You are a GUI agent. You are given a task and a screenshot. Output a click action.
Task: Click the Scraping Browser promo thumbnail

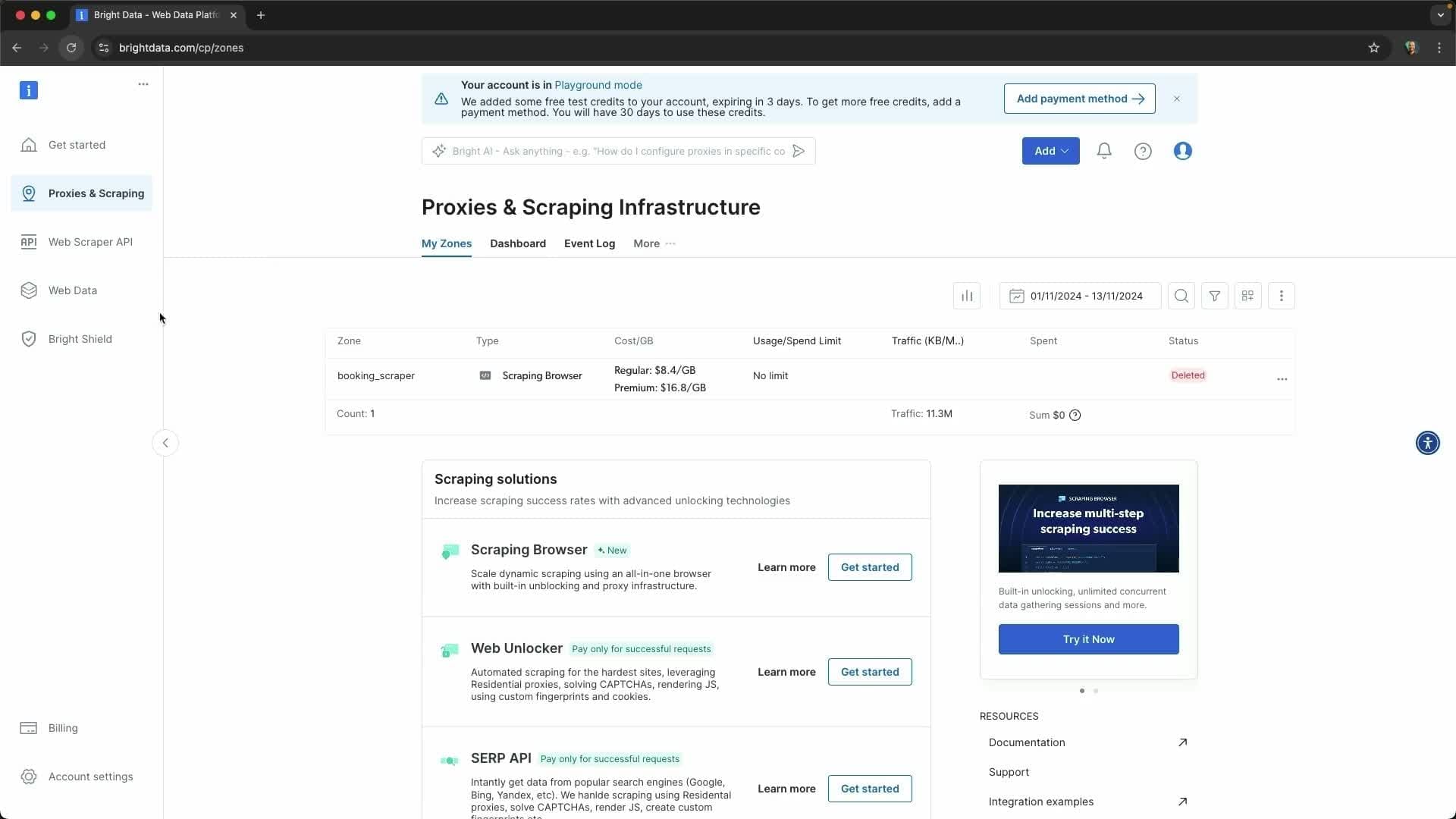click(x=1088, y=529)
